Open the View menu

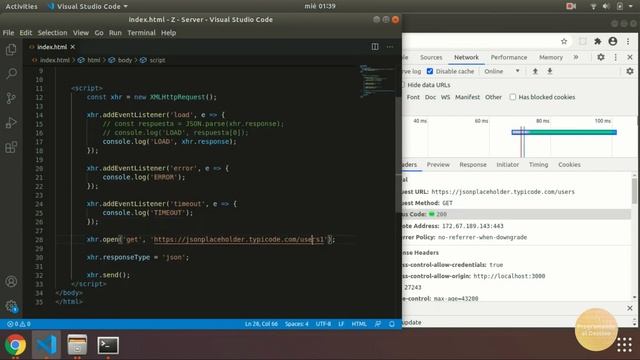[x=81, y=33]
